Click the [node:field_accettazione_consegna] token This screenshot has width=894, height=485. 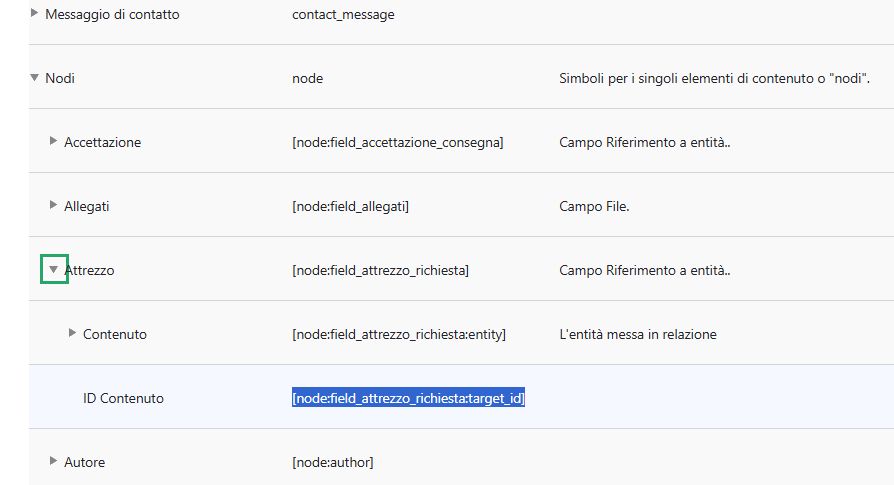click(397, 142)
